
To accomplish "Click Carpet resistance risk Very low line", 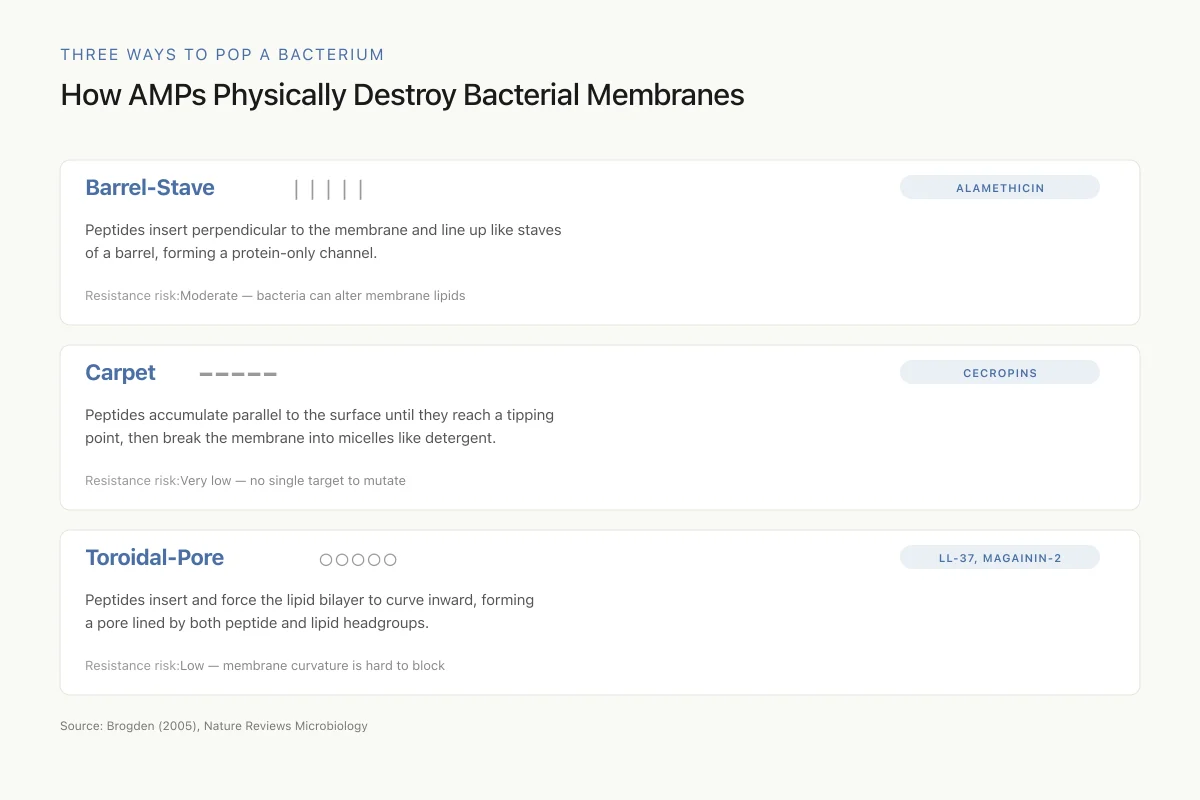I will pyautogui.click(x=245, y=481).
